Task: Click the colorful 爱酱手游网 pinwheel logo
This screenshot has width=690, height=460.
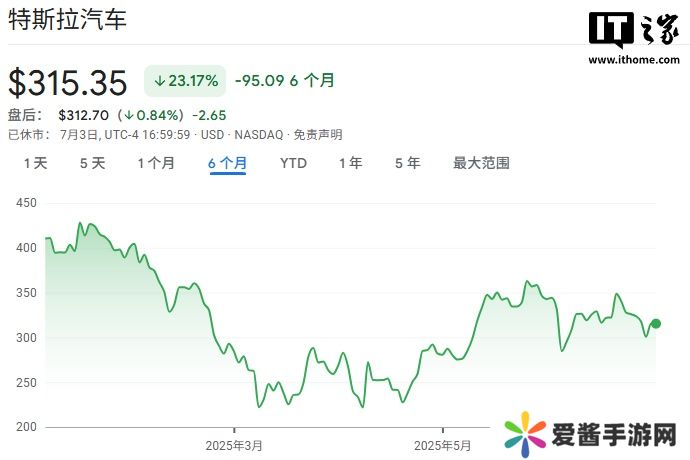Action: [x=526, y=434]
